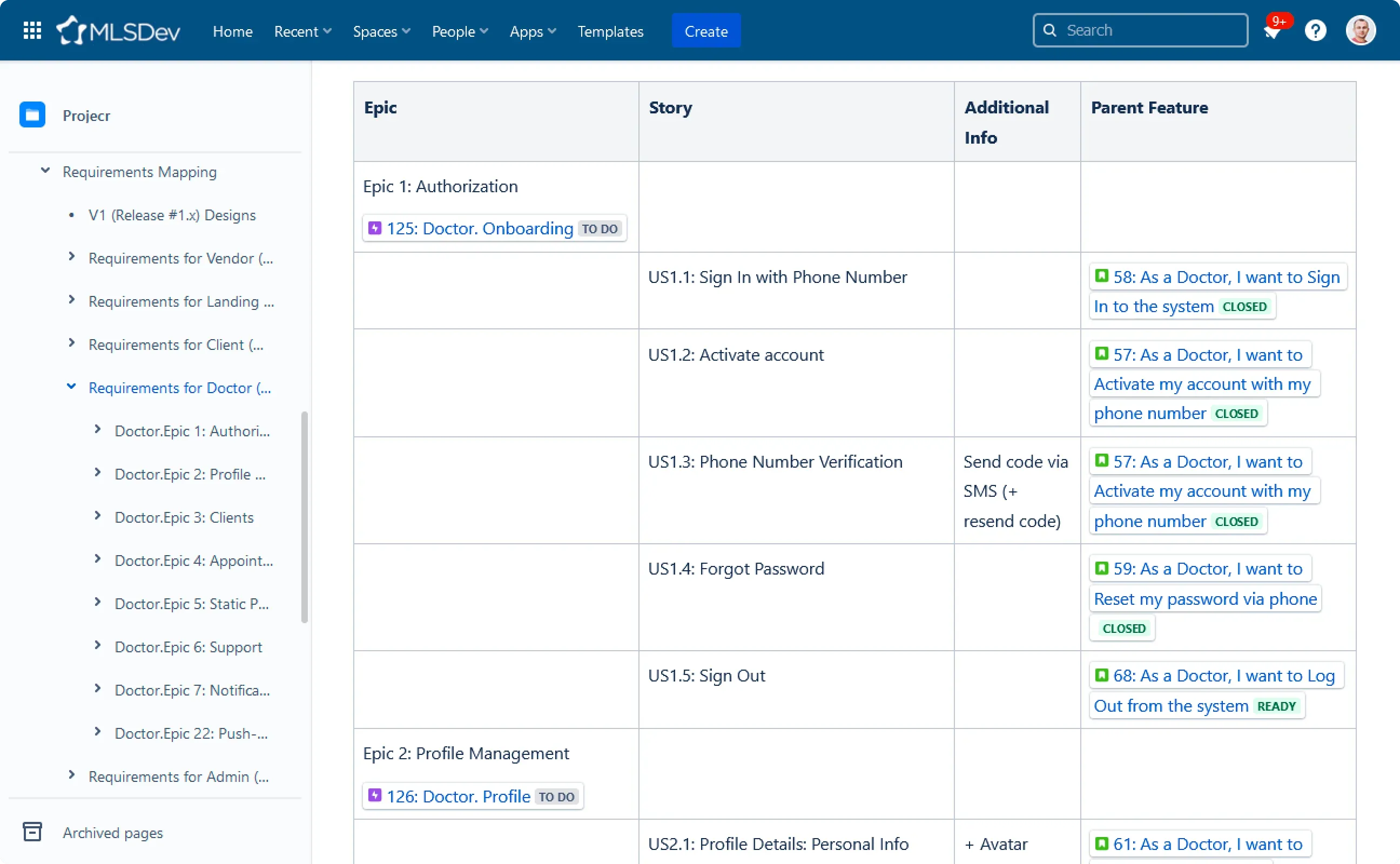Click the grid apps launcher icon
Screen dimensions: 1400x864
32,30
